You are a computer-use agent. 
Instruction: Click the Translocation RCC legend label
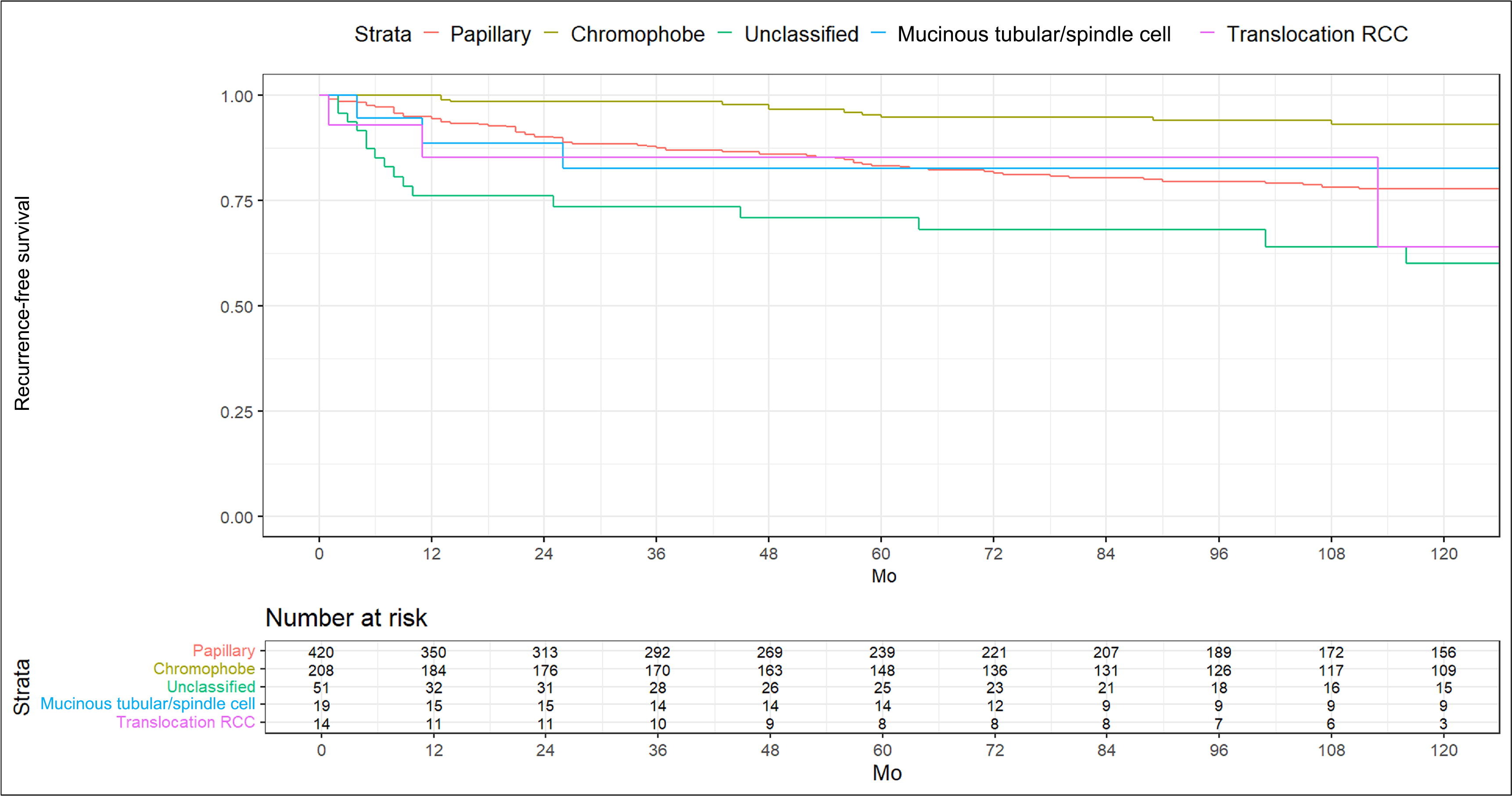(x=1317, y=34)
